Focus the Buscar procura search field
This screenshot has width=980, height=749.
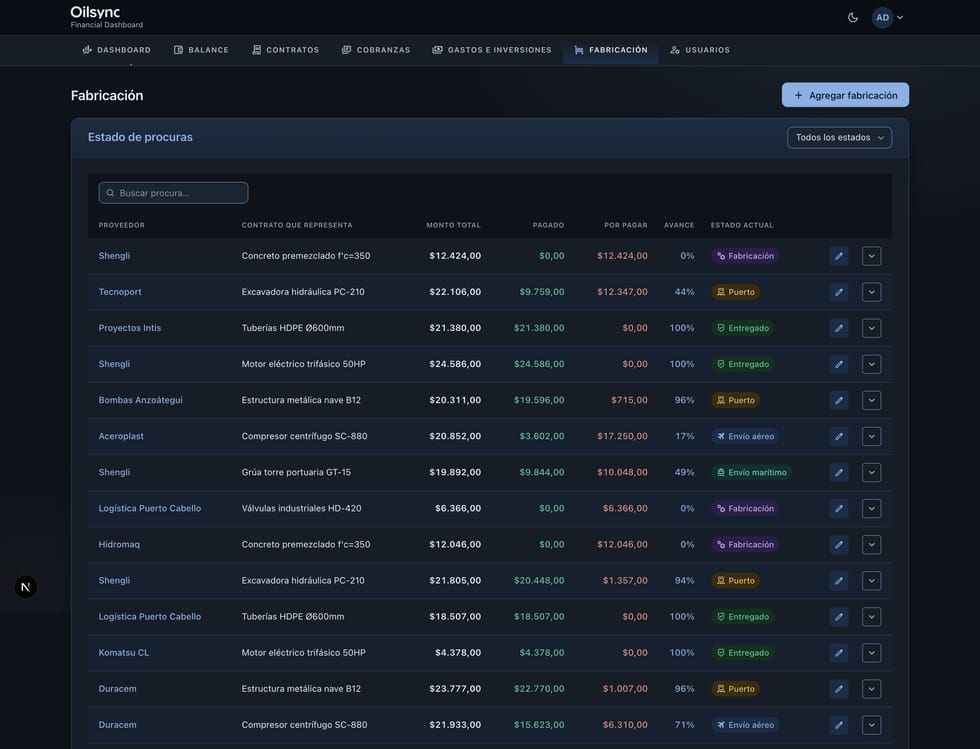(173, 193)
